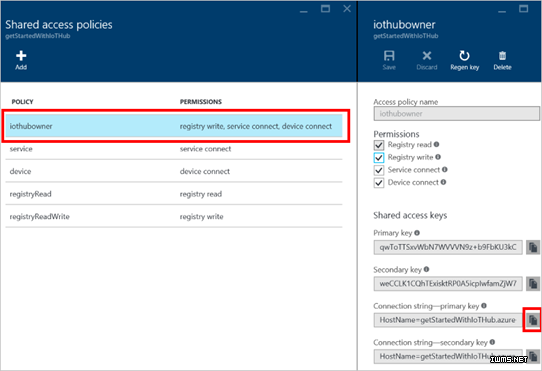Open info icon for Connection string—secondary key

click(x=492, y=342)
